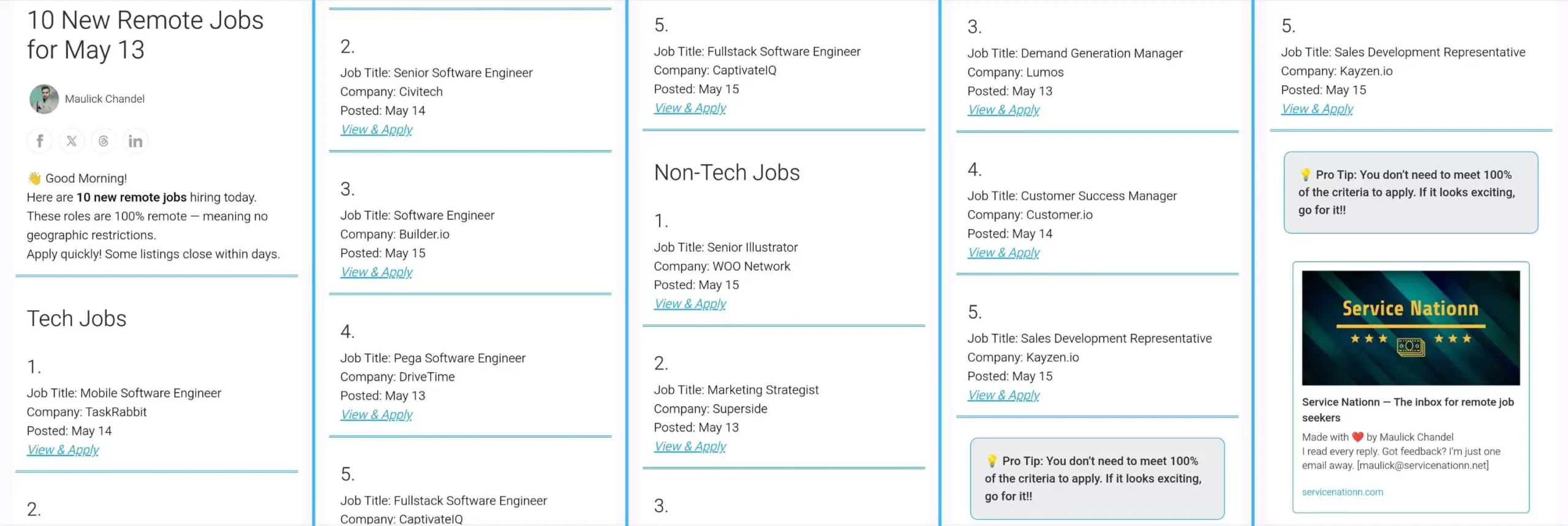Share the post on LinkedIn
1568x526 pixels.
(x=135, y=141)
